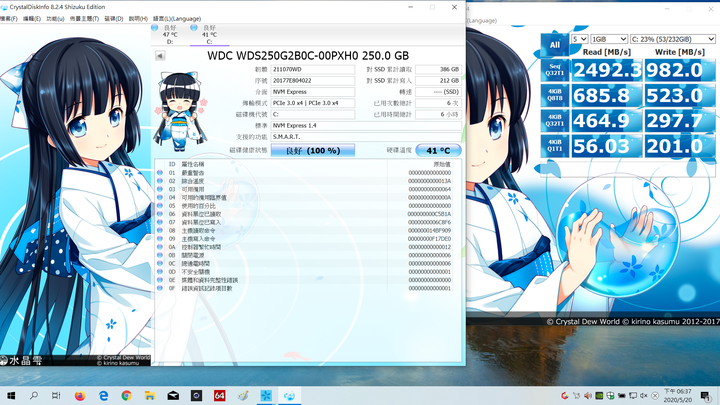The image size is (720, 405).
Task: Run the 4KiB Q8T8 test
Action: pos(555,95)
